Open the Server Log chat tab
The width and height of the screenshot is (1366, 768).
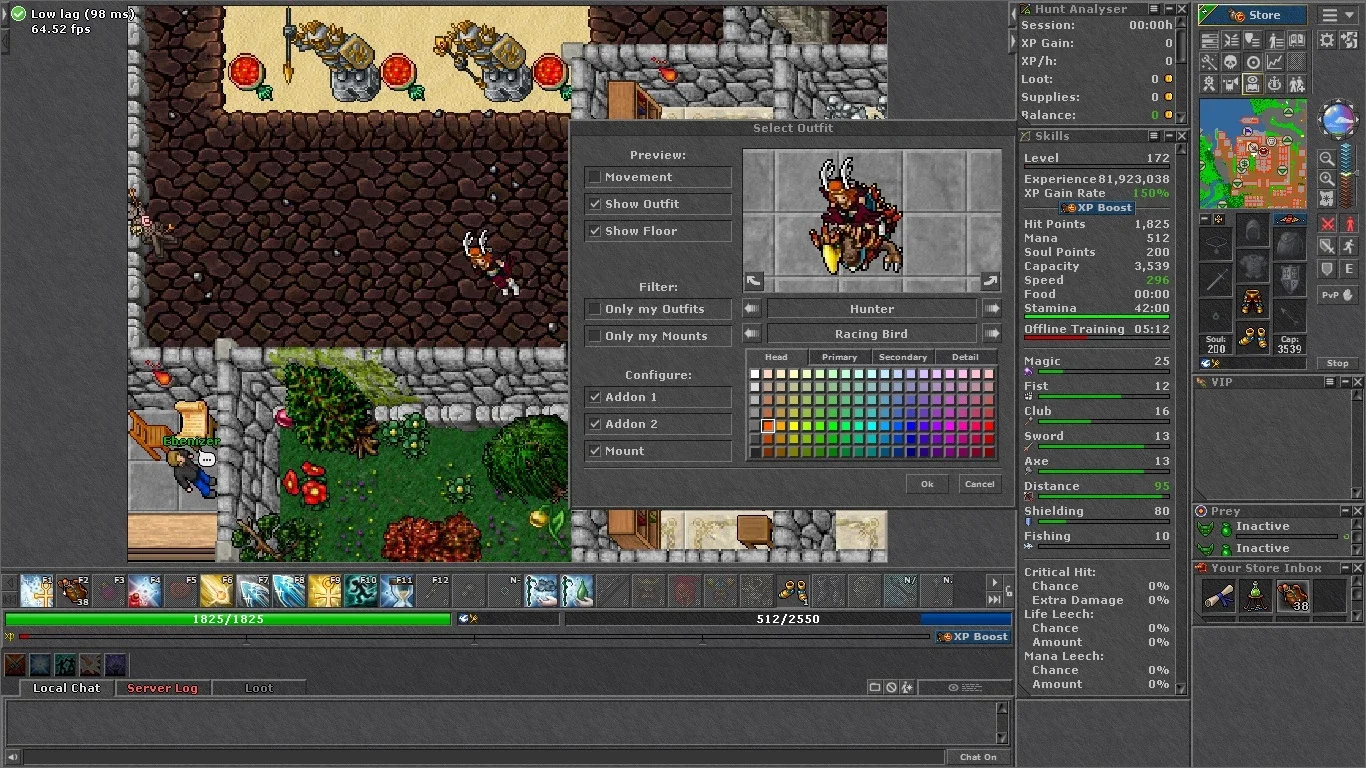pyautogui.click(x=162, y=688)
